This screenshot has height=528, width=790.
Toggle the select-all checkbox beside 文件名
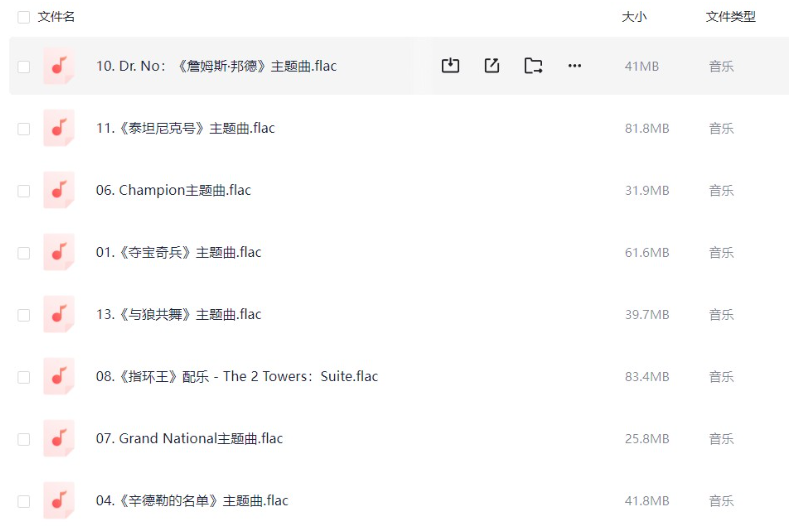[24, 17]
